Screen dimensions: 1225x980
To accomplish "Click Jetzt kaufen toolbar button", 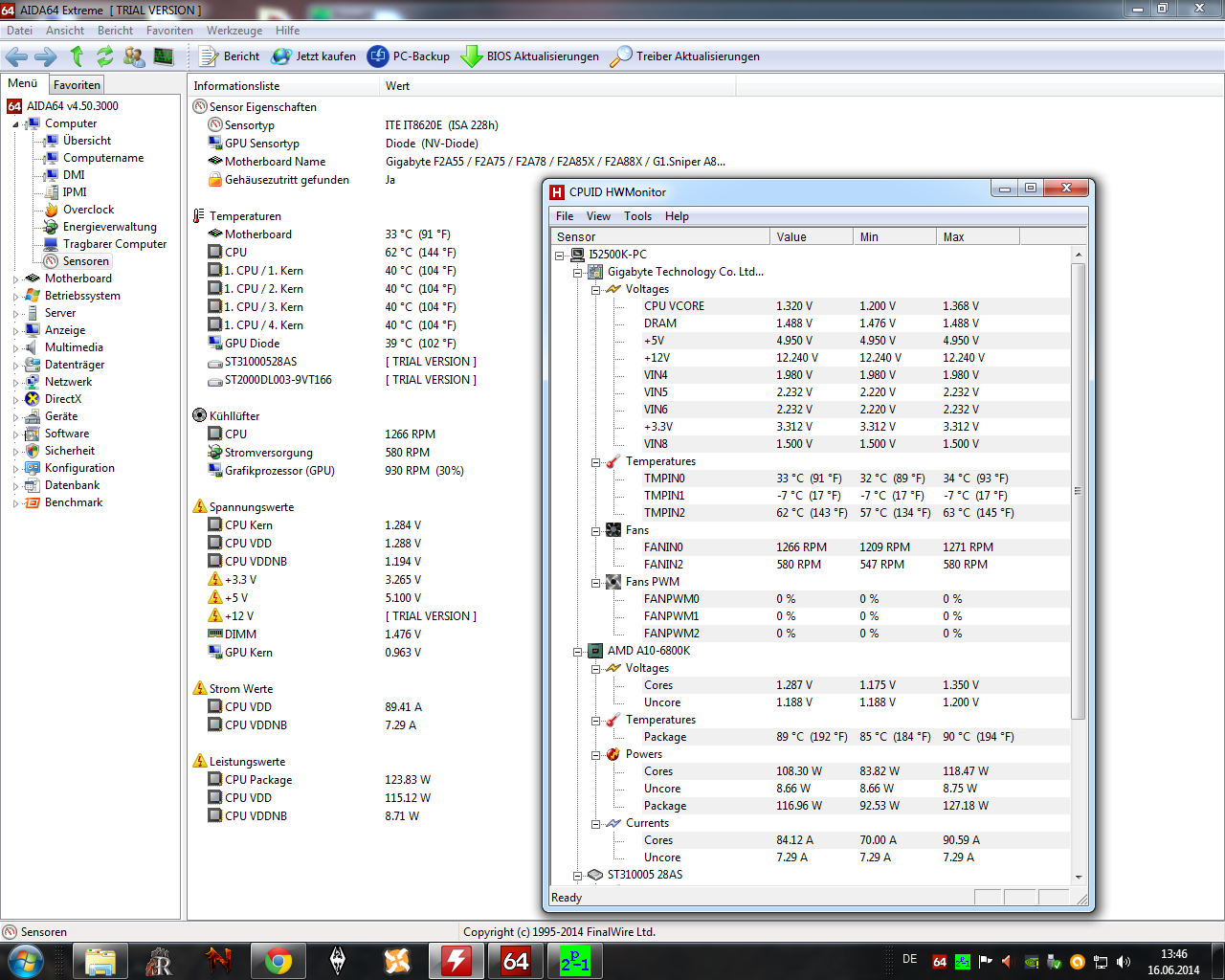I will pyautogui.click(x=314, y=56).
